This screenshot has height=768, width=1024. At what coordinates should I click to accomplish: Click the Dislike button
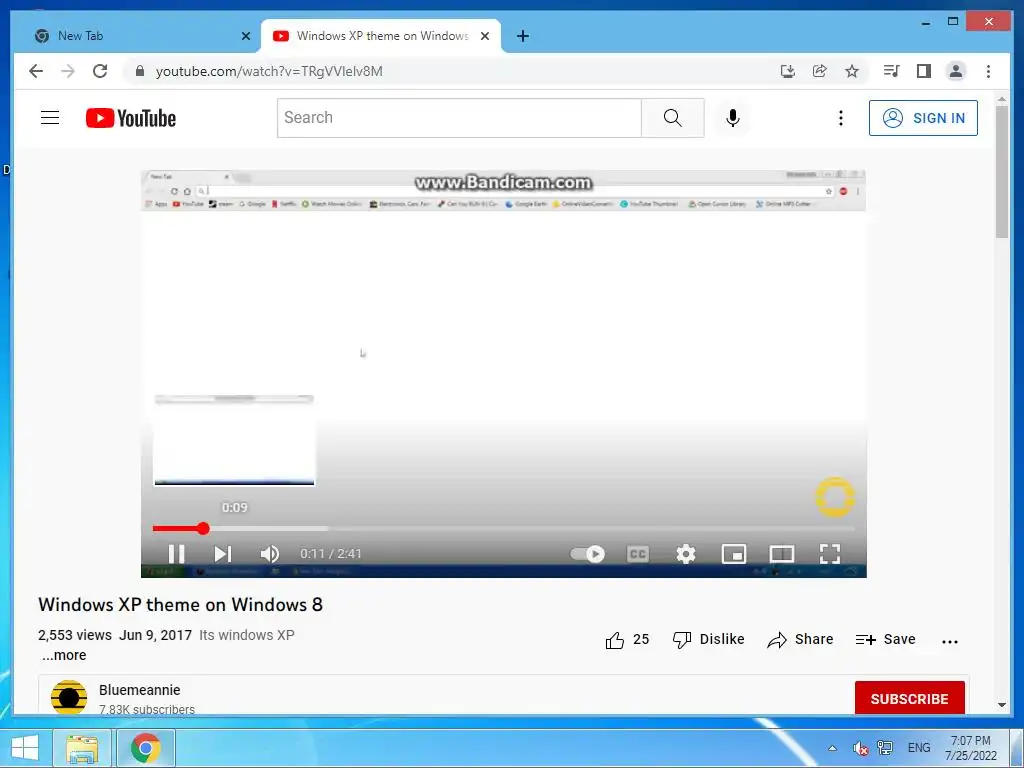[x=709, y=640]
